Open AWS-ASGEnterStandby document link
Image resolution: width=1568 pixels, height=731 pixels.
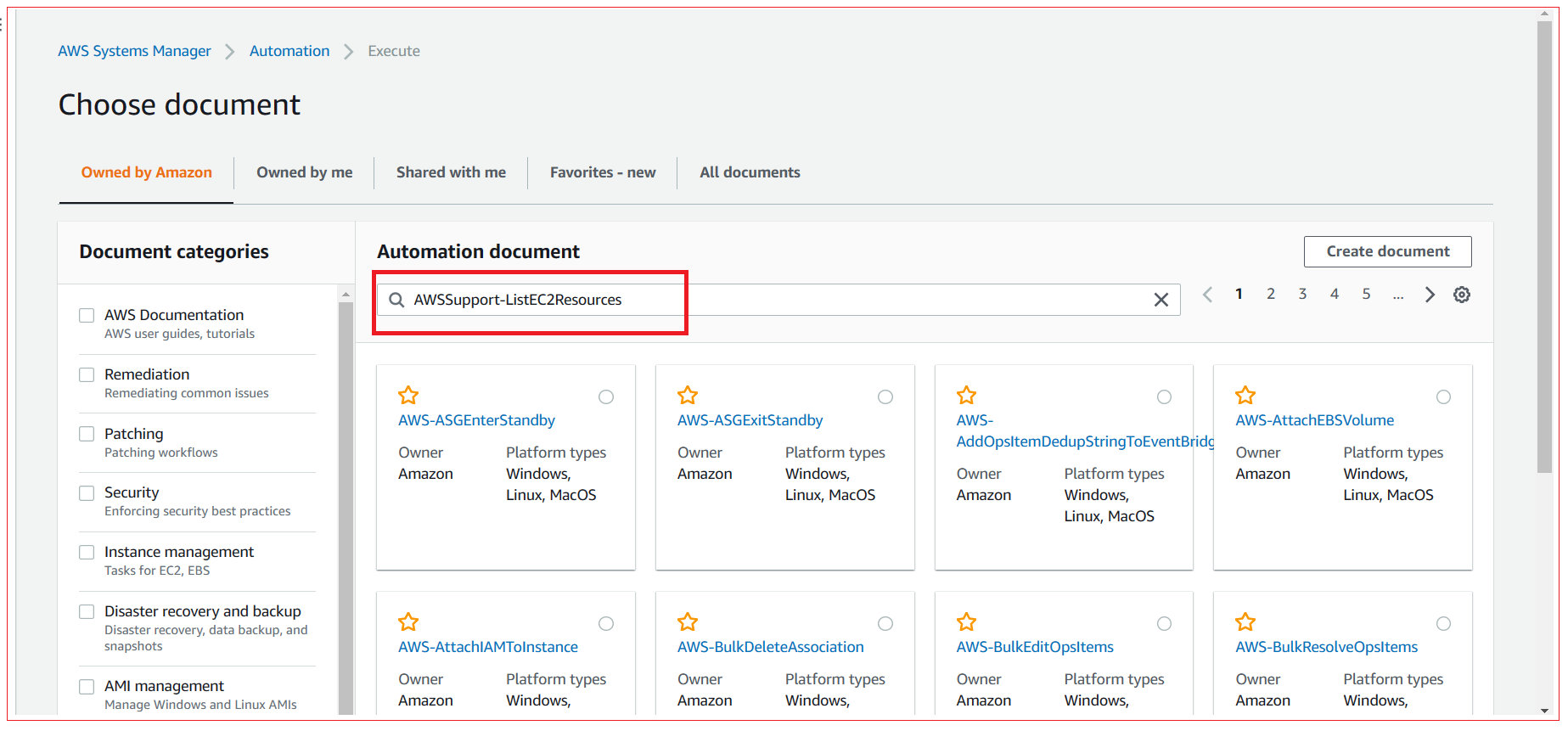pyautogui.click(x=476, y=420)
